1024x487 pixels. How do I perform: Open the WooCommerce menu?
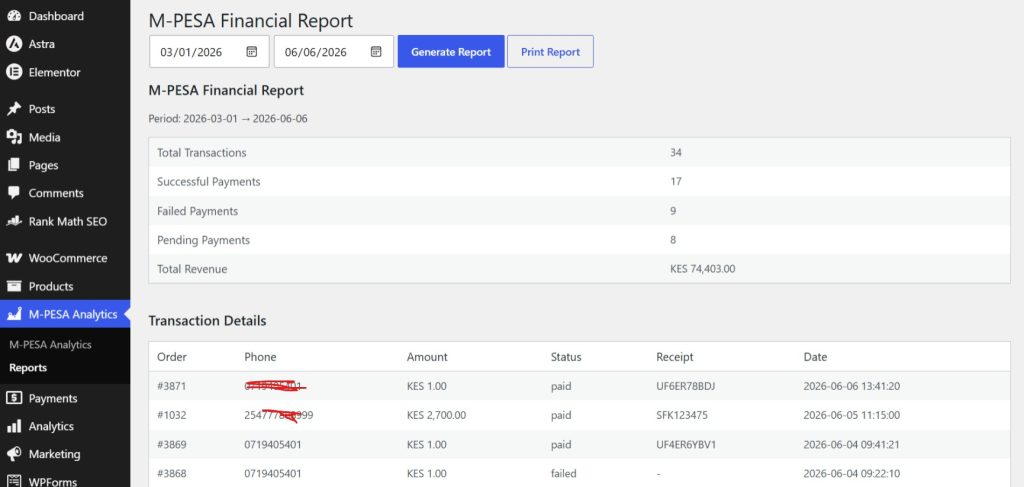(x=68, y=258)
